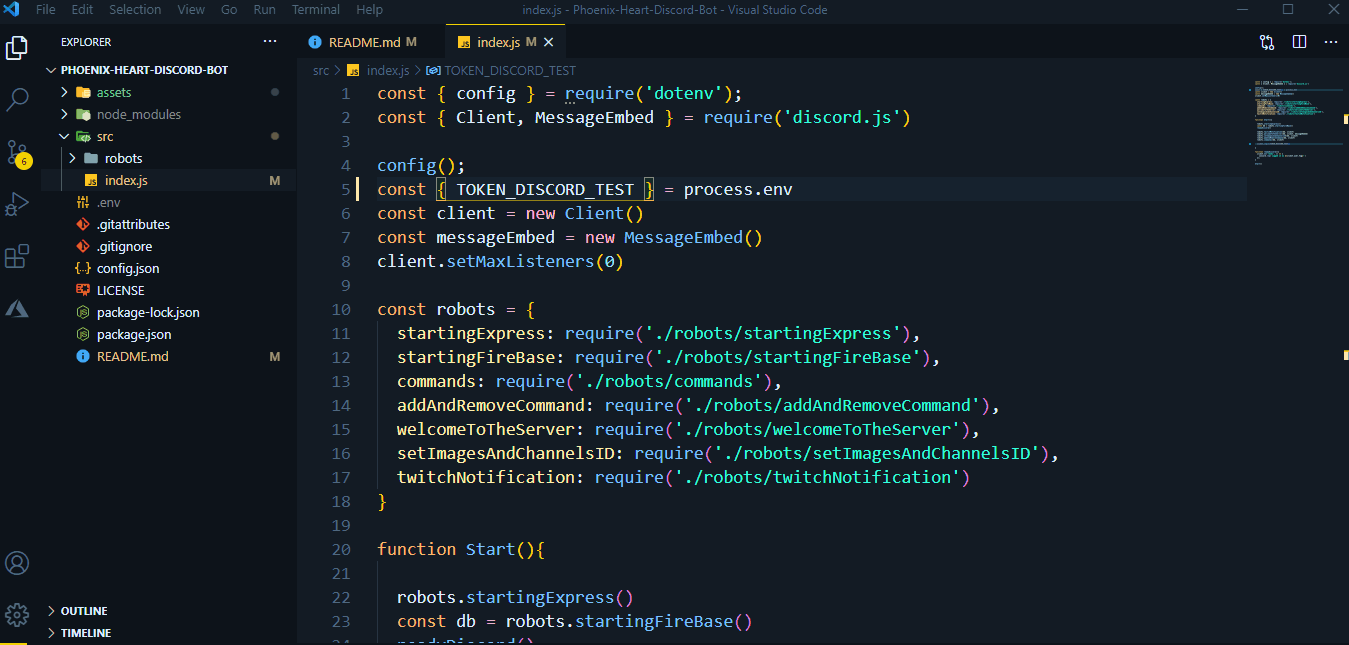The height and width of the screenshot is (645, 1349).
Task: Open the Extensions view
Action: point(17,256)
